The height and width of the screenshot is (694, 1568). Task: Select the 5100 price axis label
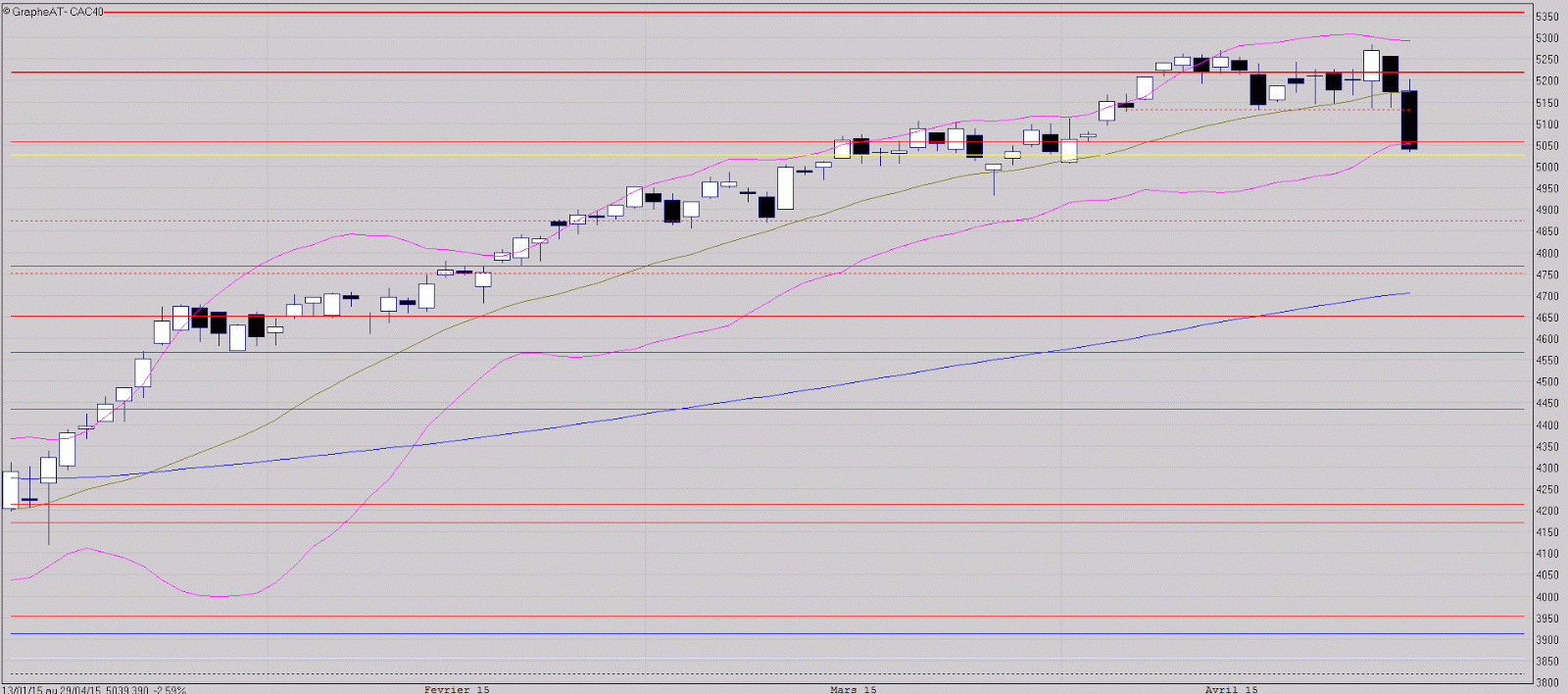point(1546,124)
